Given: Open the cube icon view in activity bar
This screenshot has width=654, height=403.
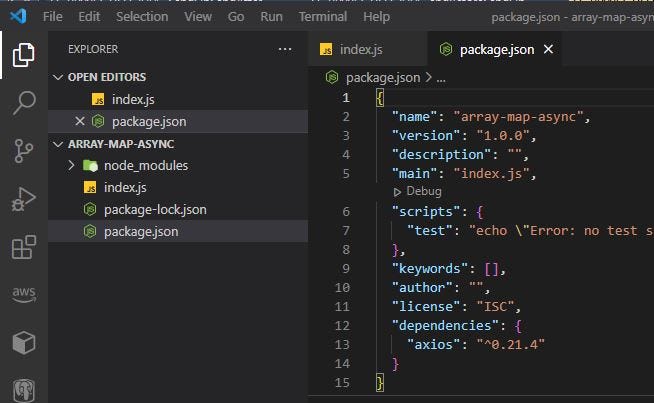Looking at the screenshot, I should click(23, 343).
